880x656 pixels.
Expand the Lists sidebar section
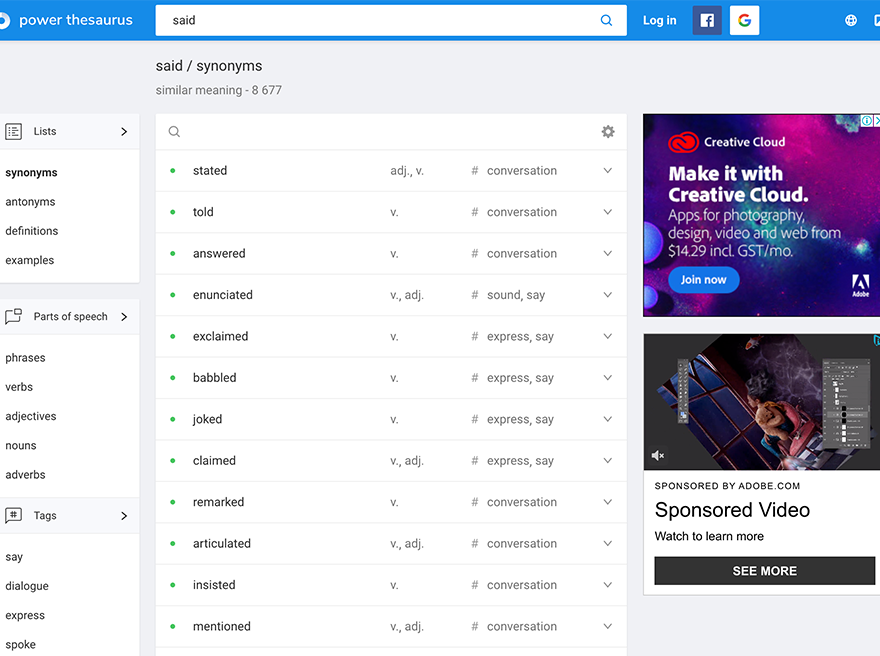pyautogui.click(x=70, y=131)
